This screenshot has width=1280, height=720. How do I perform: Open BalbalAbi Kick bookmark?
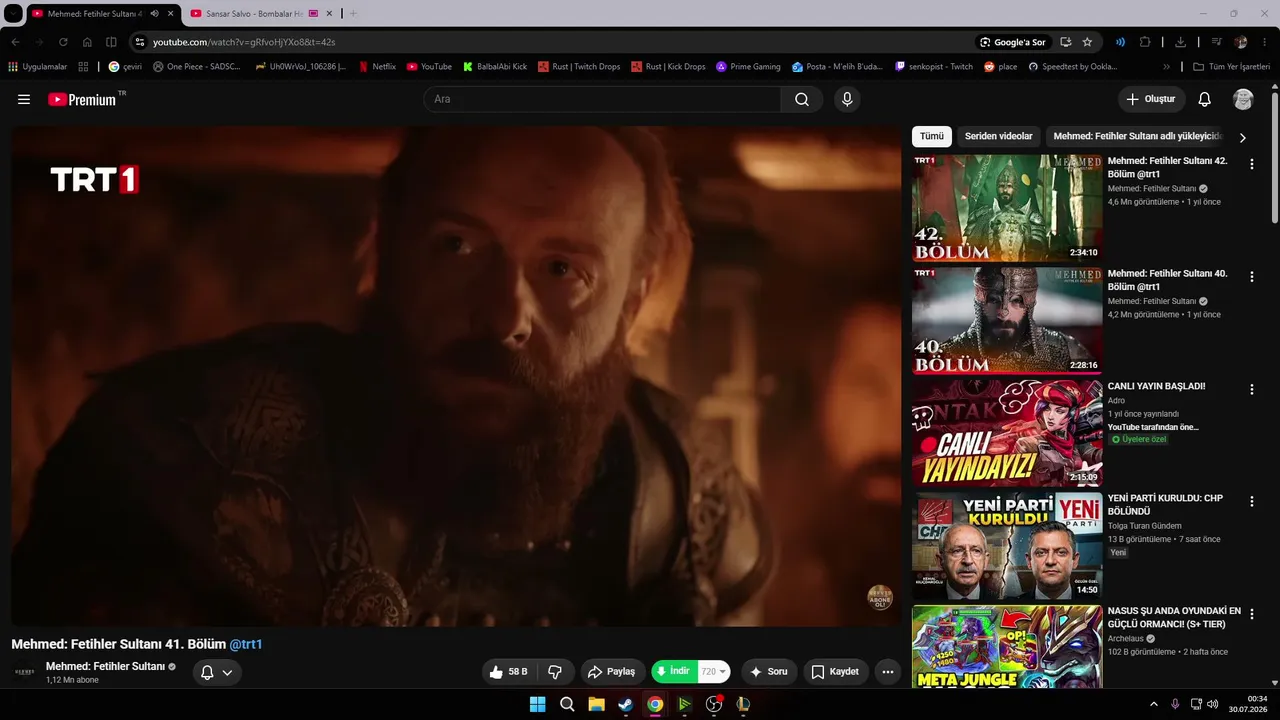click(x=494, y=67)
